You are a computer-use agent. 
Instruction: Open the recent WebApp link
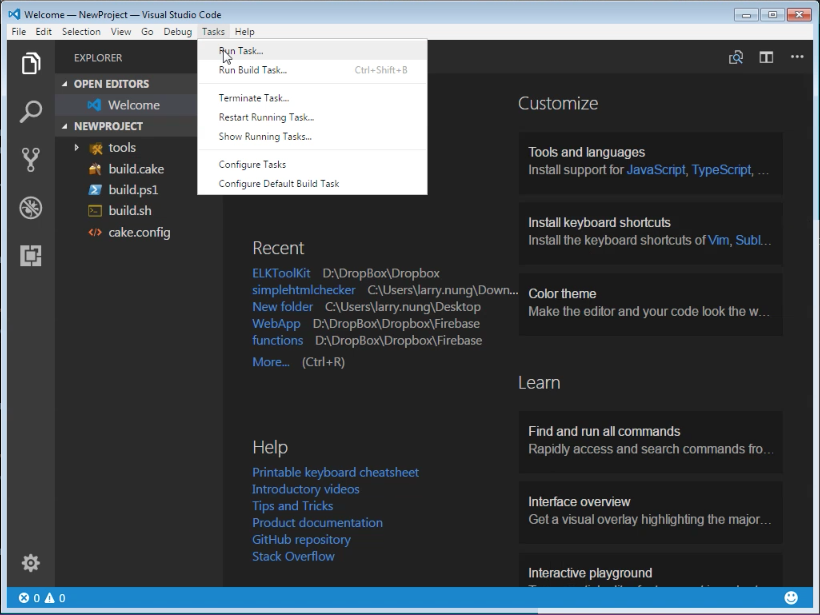tap(276, 324)
